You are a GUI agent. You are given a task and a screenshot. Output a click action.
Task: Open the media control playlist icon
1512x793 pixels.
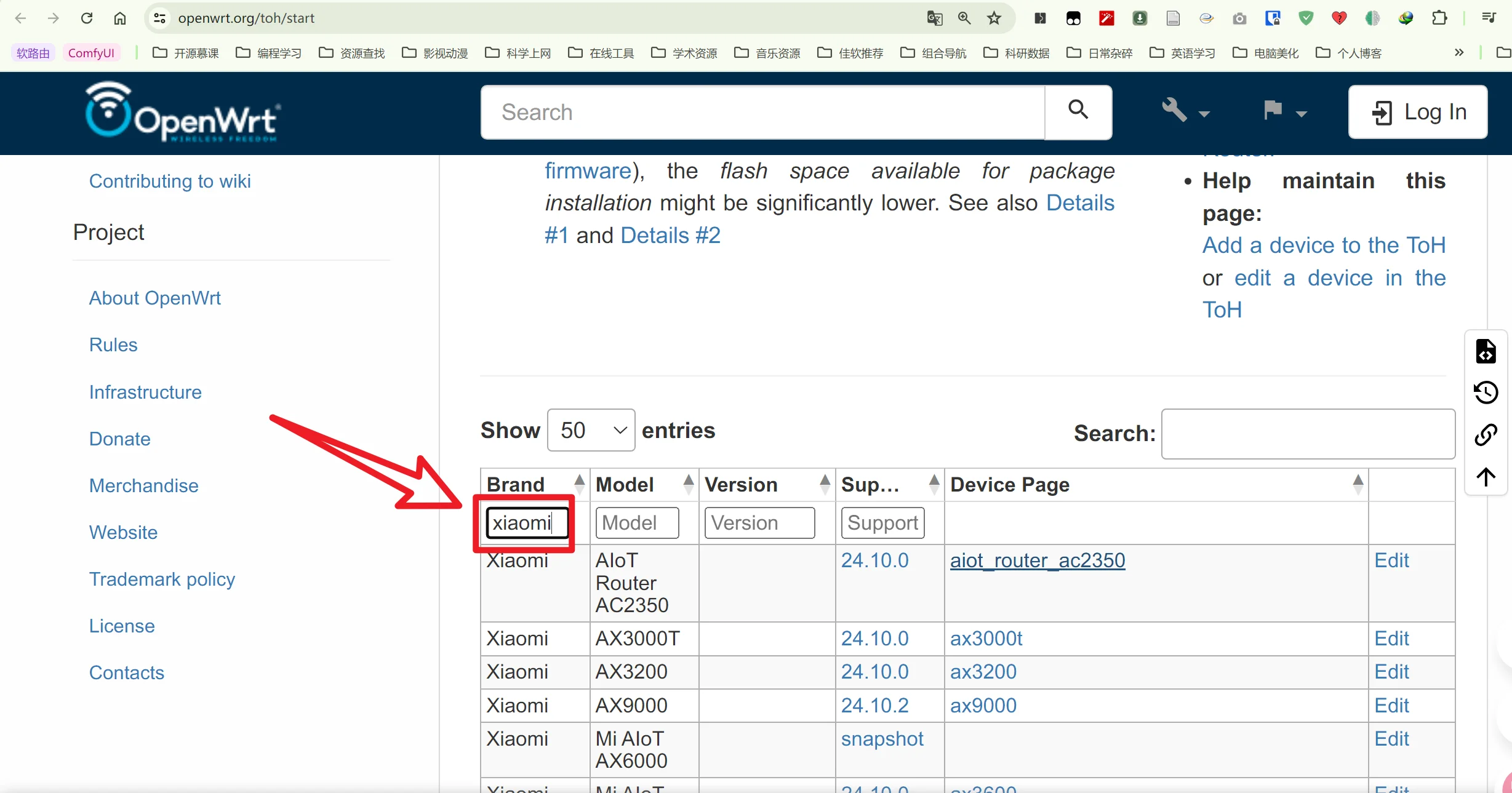(x=1489, y=18)
